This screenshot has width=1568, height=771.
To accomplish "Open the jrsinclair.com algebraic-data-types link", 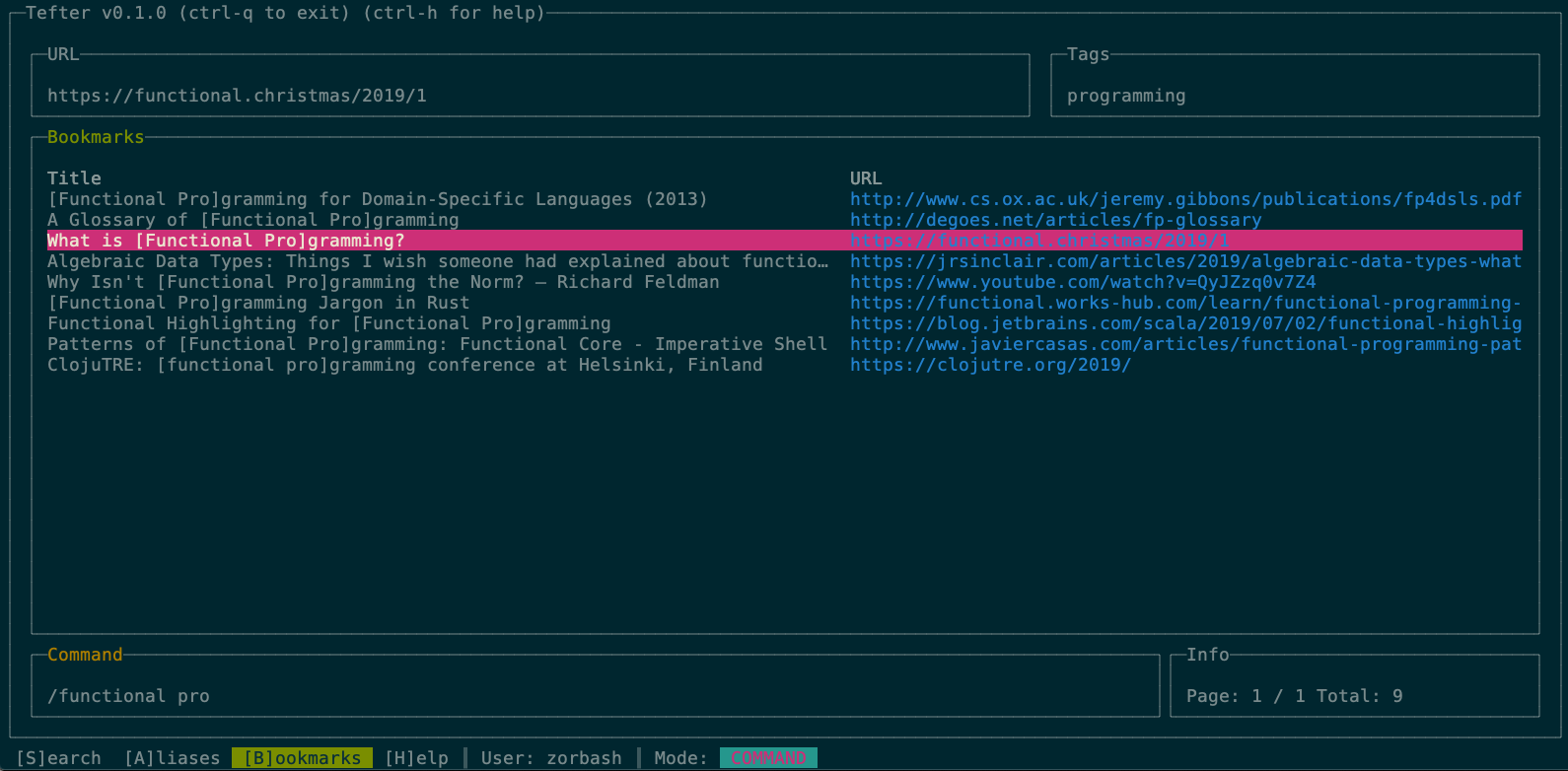I will click(1186, 261).
